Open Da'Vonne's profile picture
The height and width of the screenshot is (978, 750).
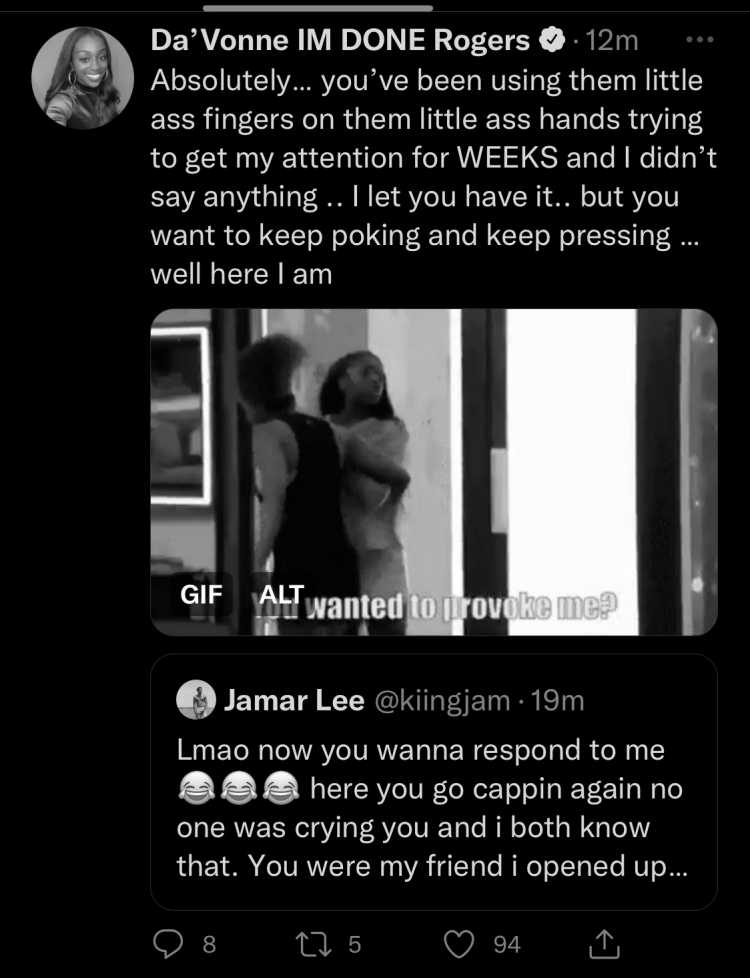82,78
